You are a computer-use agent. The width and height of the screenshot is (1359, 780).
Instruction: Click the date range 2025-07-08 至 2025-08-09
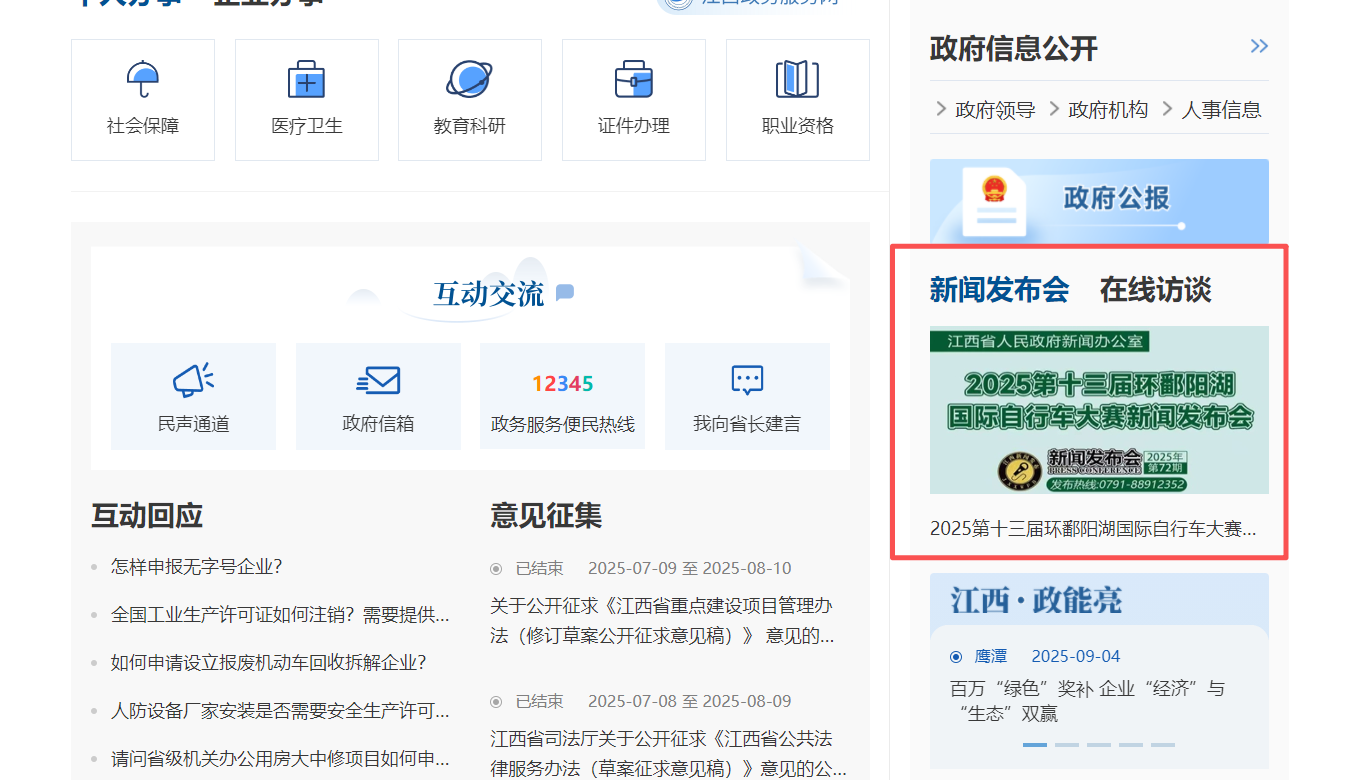coord(689,701)
